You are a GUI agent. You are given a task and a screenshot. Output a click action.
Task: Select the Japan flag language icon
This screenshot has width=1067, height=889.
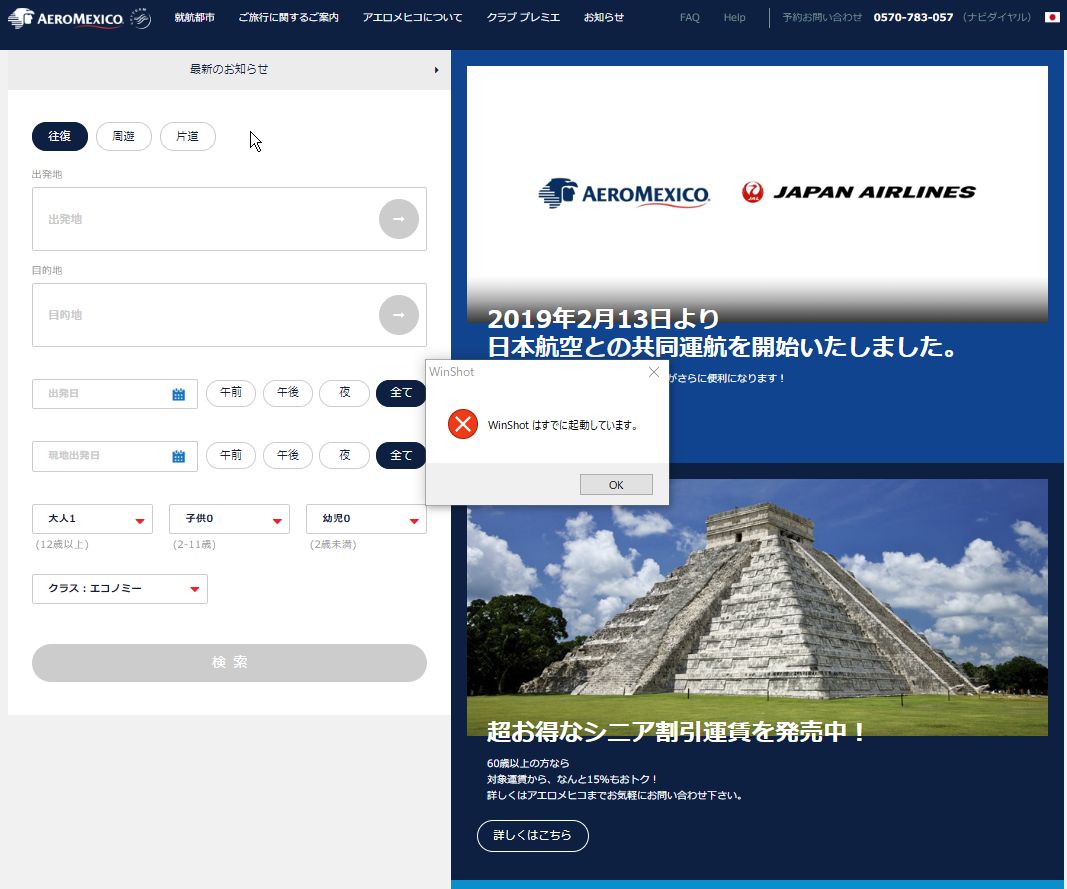1052,17
